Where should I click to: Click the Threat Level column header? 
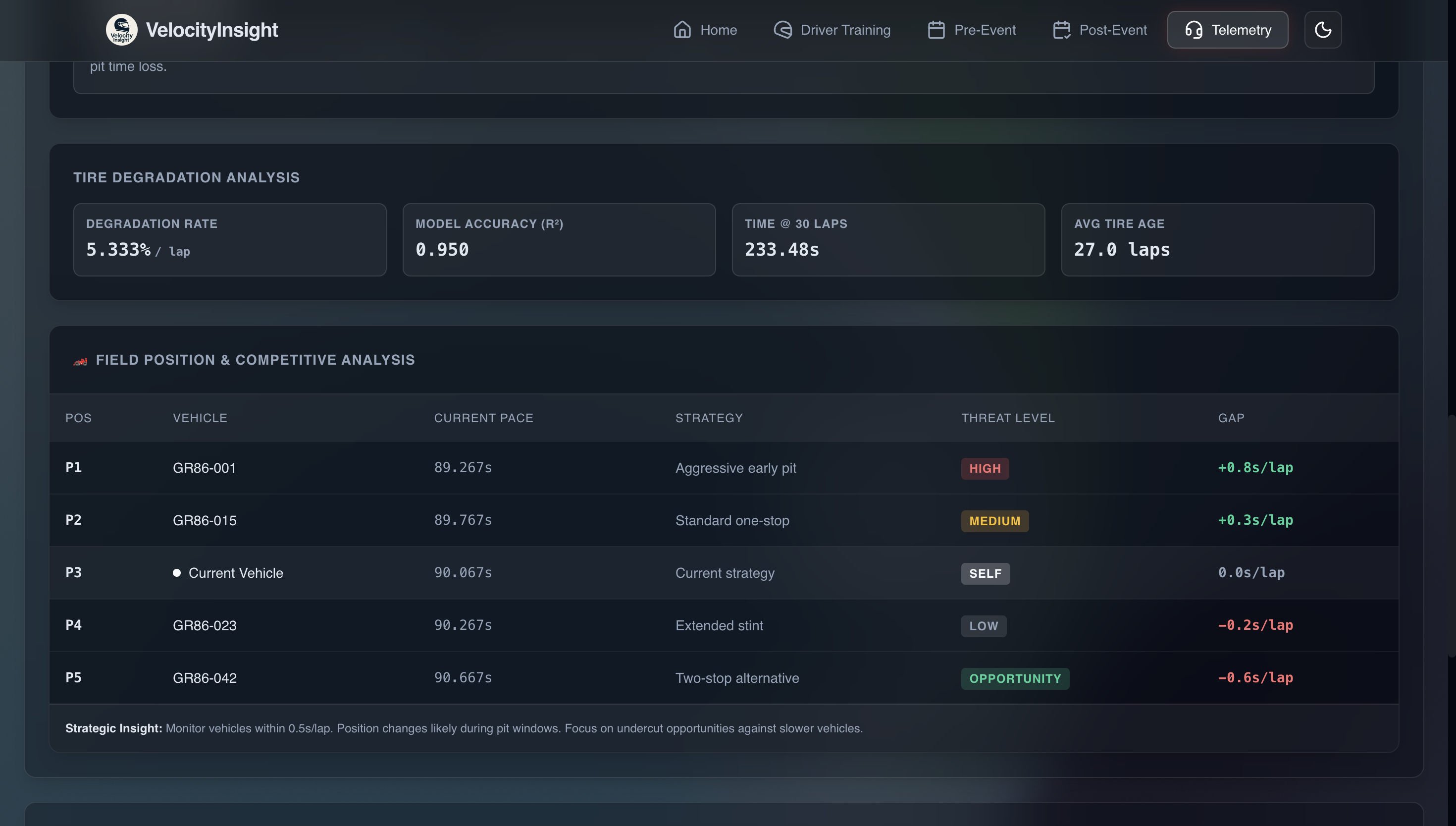tap(1007, 418)
